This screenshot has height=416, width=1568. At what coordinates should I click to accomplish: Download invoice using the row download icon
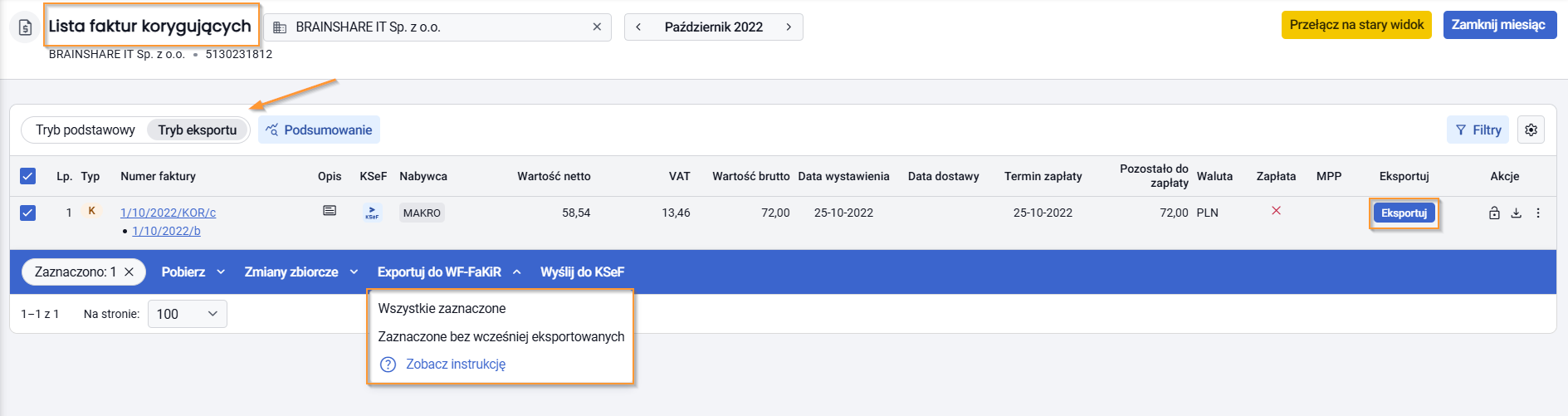pyautogui.click(x=1516, y=213)
